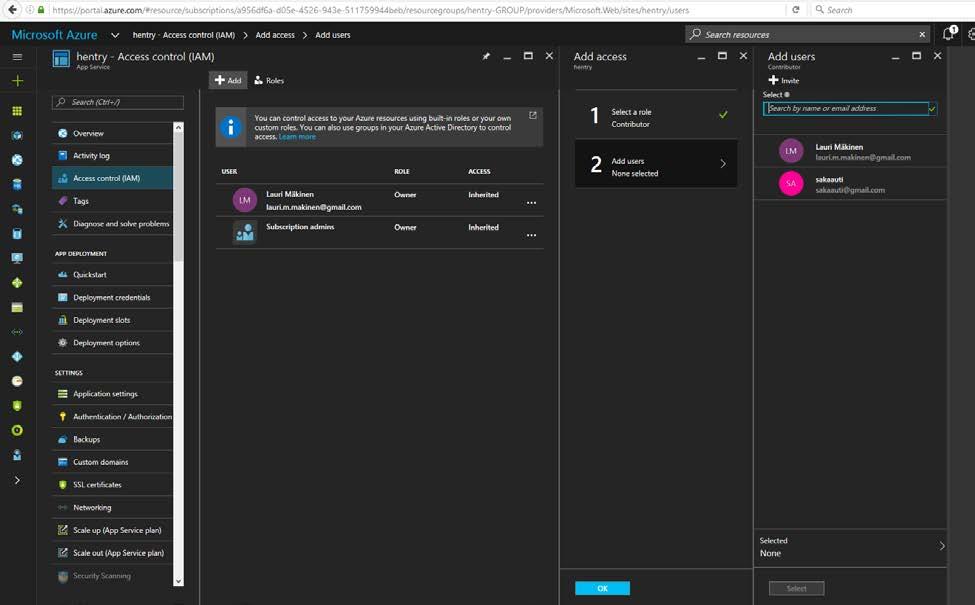Click the Microsoft Azure logo text
The height and width of the screenshot is (605, 975).
click(54, 35)
